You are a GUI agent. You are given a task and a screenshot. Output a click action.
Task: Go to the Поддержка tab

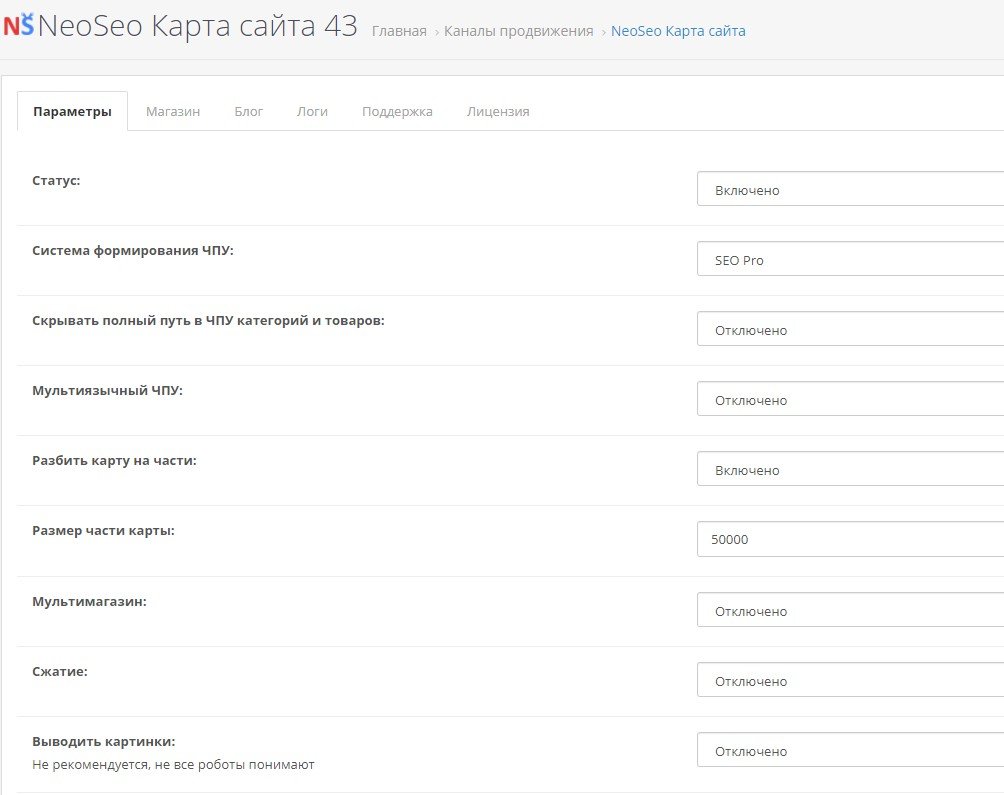[397, 111]
